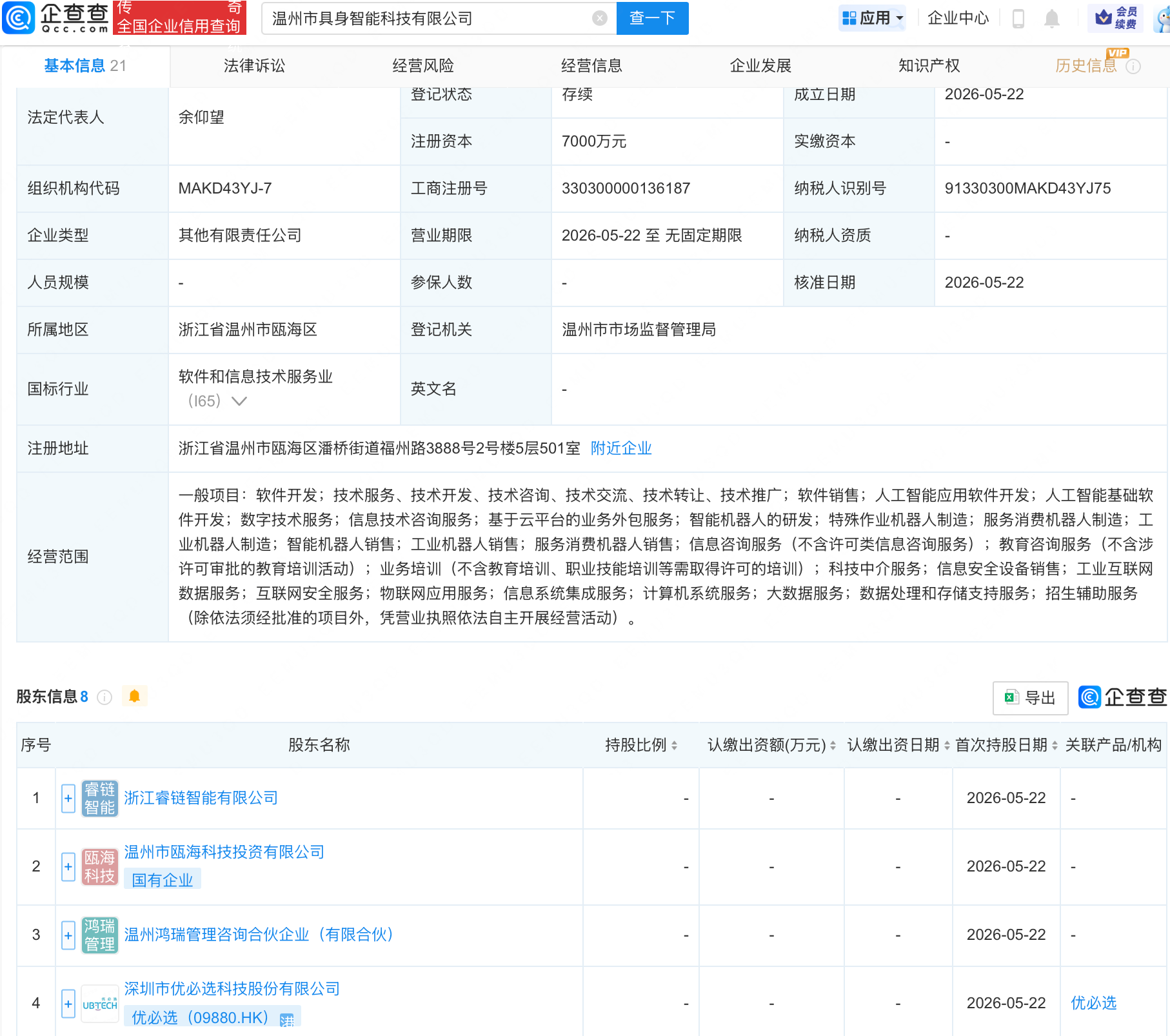Open 企业中心

coord(958,18)
